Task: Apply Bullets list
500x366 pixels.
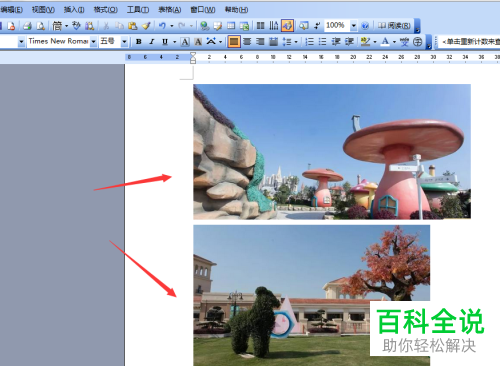Action: click(322, 42)
